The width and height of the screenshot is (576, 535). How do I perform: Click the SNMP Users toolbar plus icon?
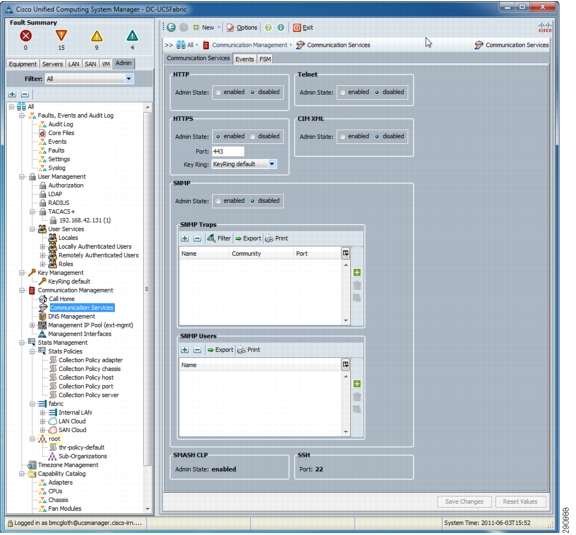[x=185, y=350]
